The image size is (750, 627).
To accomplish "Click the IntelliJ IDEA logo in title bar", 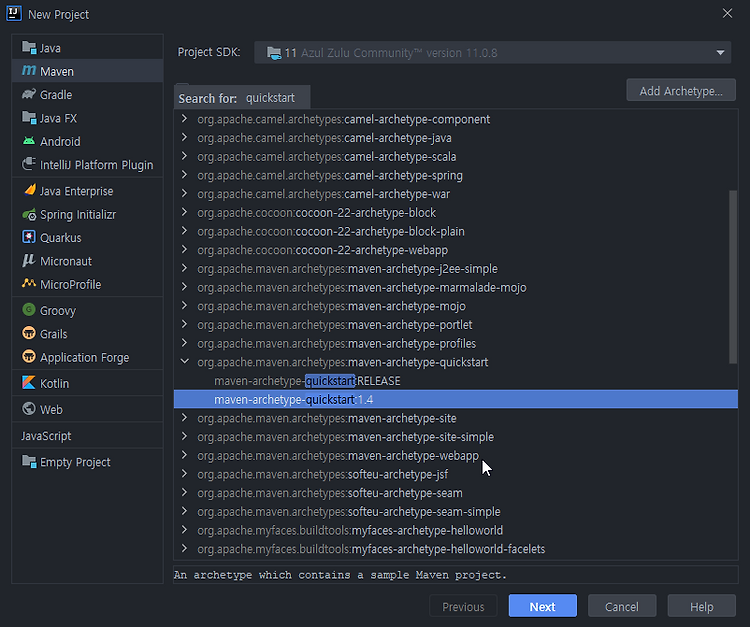I will (14, 13).
